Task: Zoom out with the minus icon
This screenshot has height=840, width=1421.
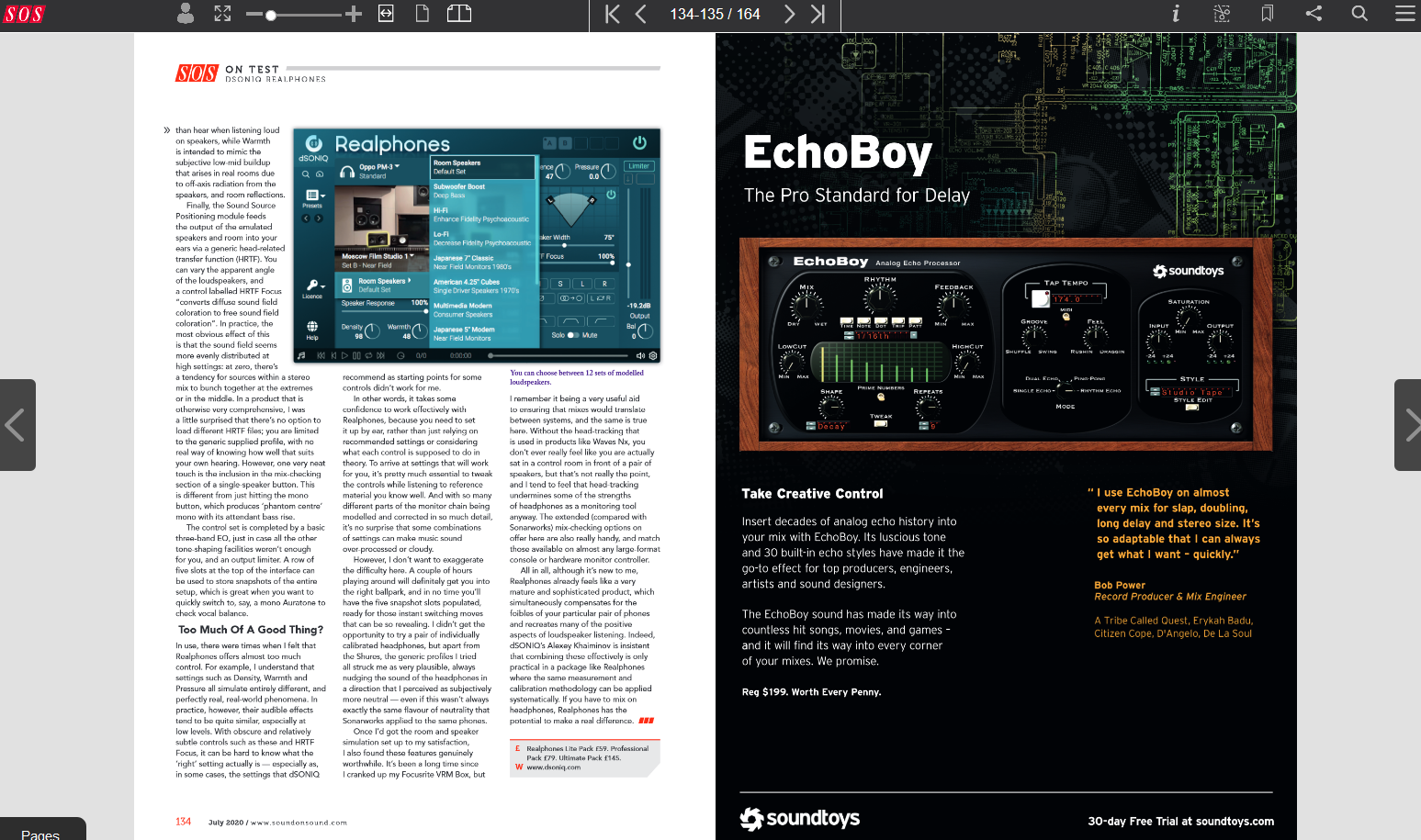Action: coord(254,14)
